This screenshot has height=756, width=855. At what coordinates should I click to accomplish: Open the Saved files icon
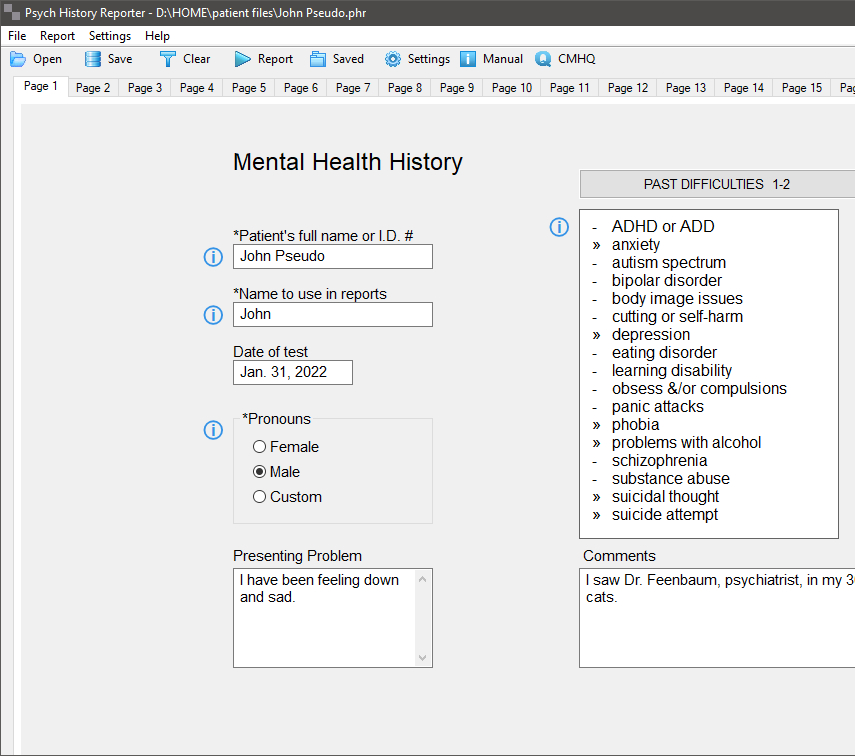pyautogui.click(x=318, y=59)
